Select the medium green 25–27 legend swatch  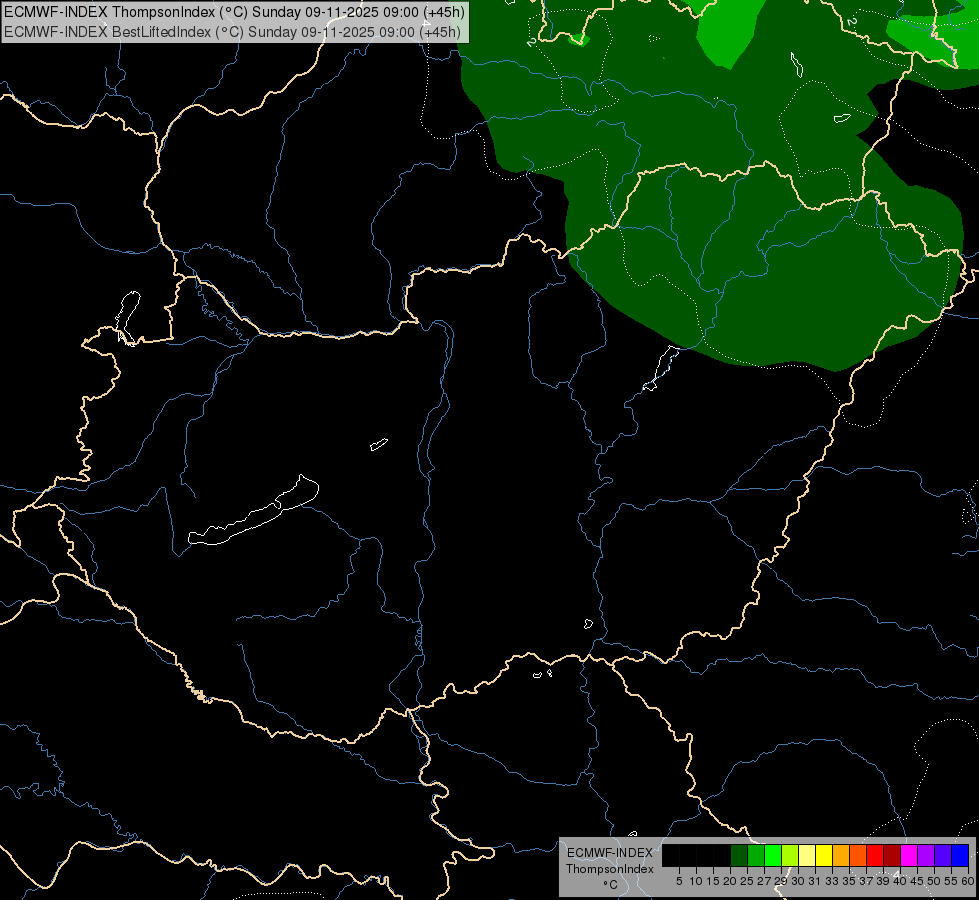[756, 855]
